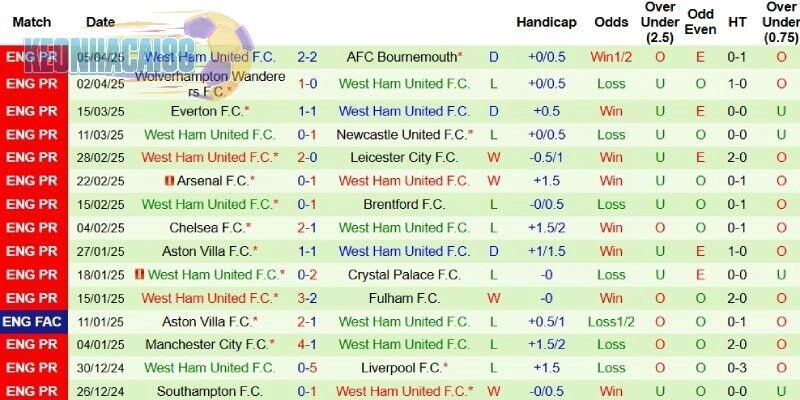Click the red card icon on 18/01/25 row
Screen dimensions: 800x400
(x=139, y=274)
